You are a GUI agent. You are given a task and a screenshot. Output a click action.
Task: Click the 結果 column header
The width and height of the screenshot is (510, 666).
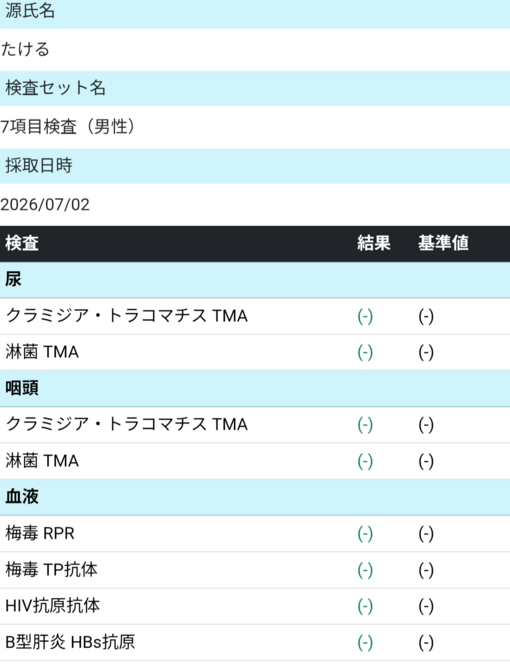click(x=374, y=243)
